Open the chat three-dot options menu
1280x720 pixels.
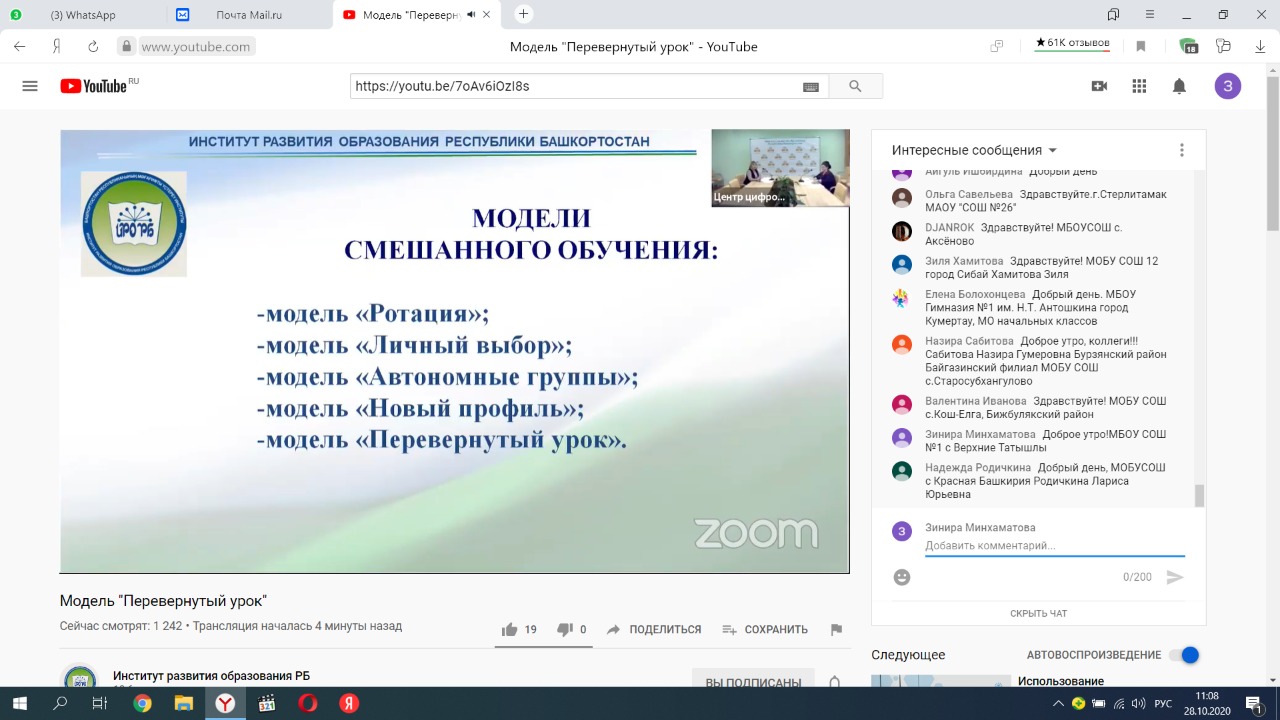[x=1181, y=150]
